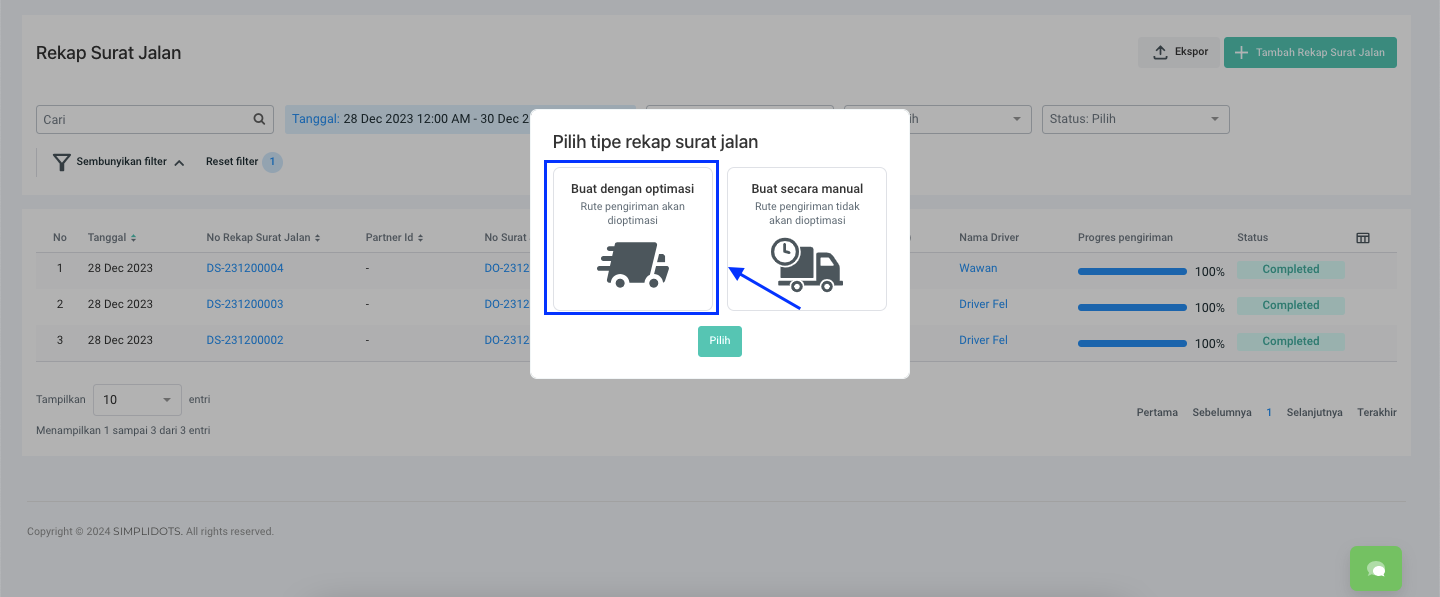Screen dimensions: 1440x597
Task: Choose the Buat secara manual card
Action: pyautogui.click(x=806, y=239)
